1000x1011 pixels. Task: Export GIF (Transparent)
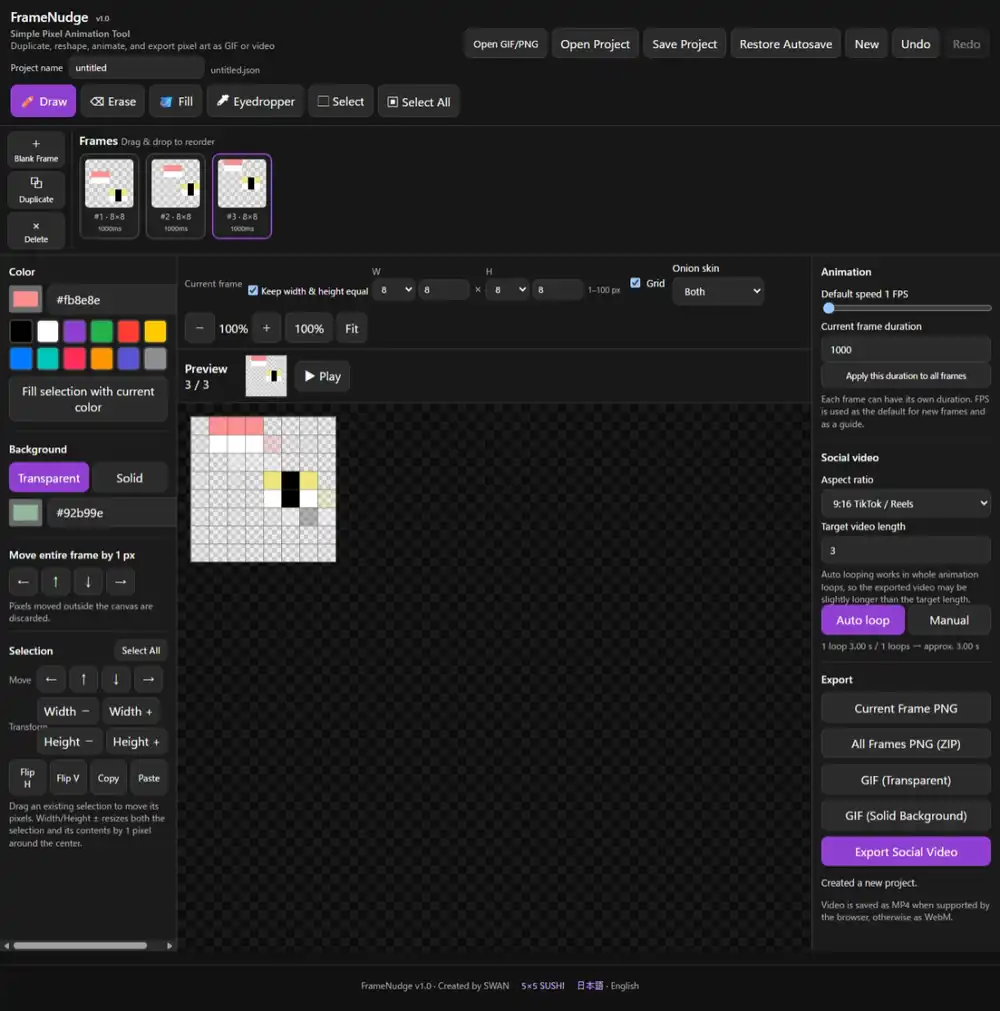pos(905,780)
